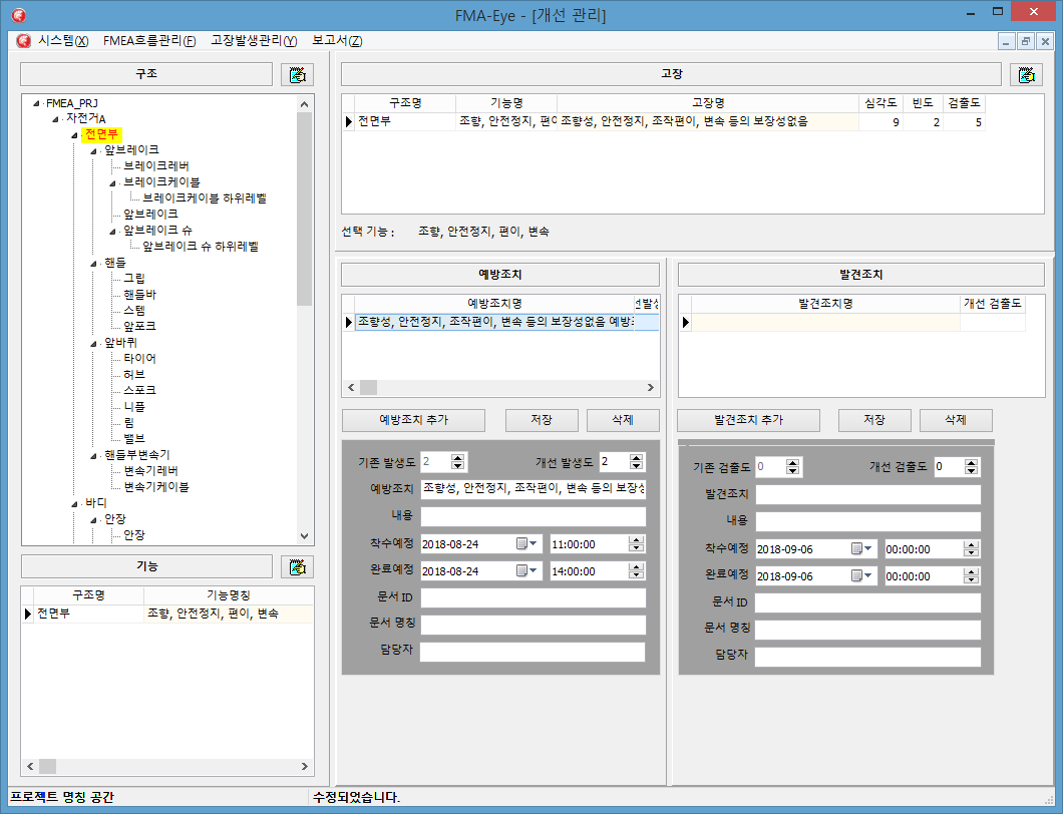The width and height of the screenshot is (1063, 814).
Task: Click the 구조 panel header button
Action: [146, 74]
